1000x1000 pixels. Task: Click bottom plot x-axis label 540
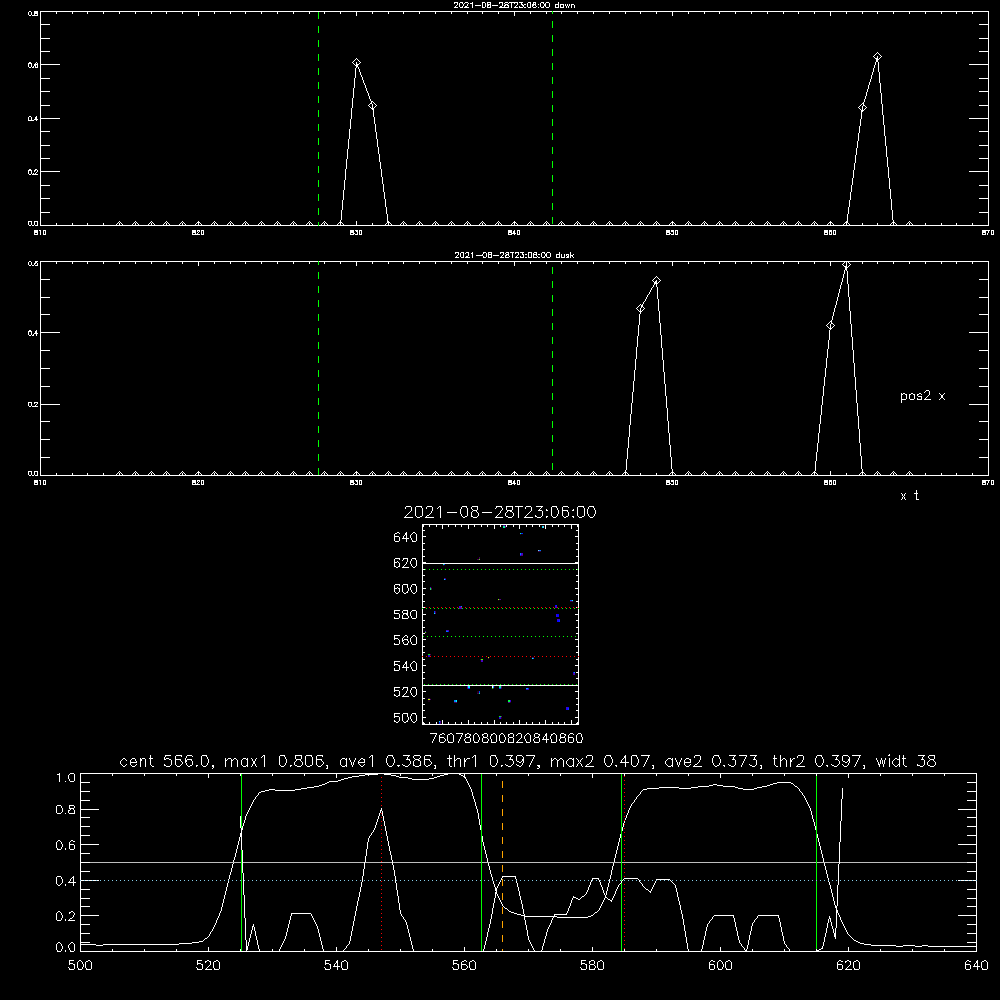(x=336, y=966)
